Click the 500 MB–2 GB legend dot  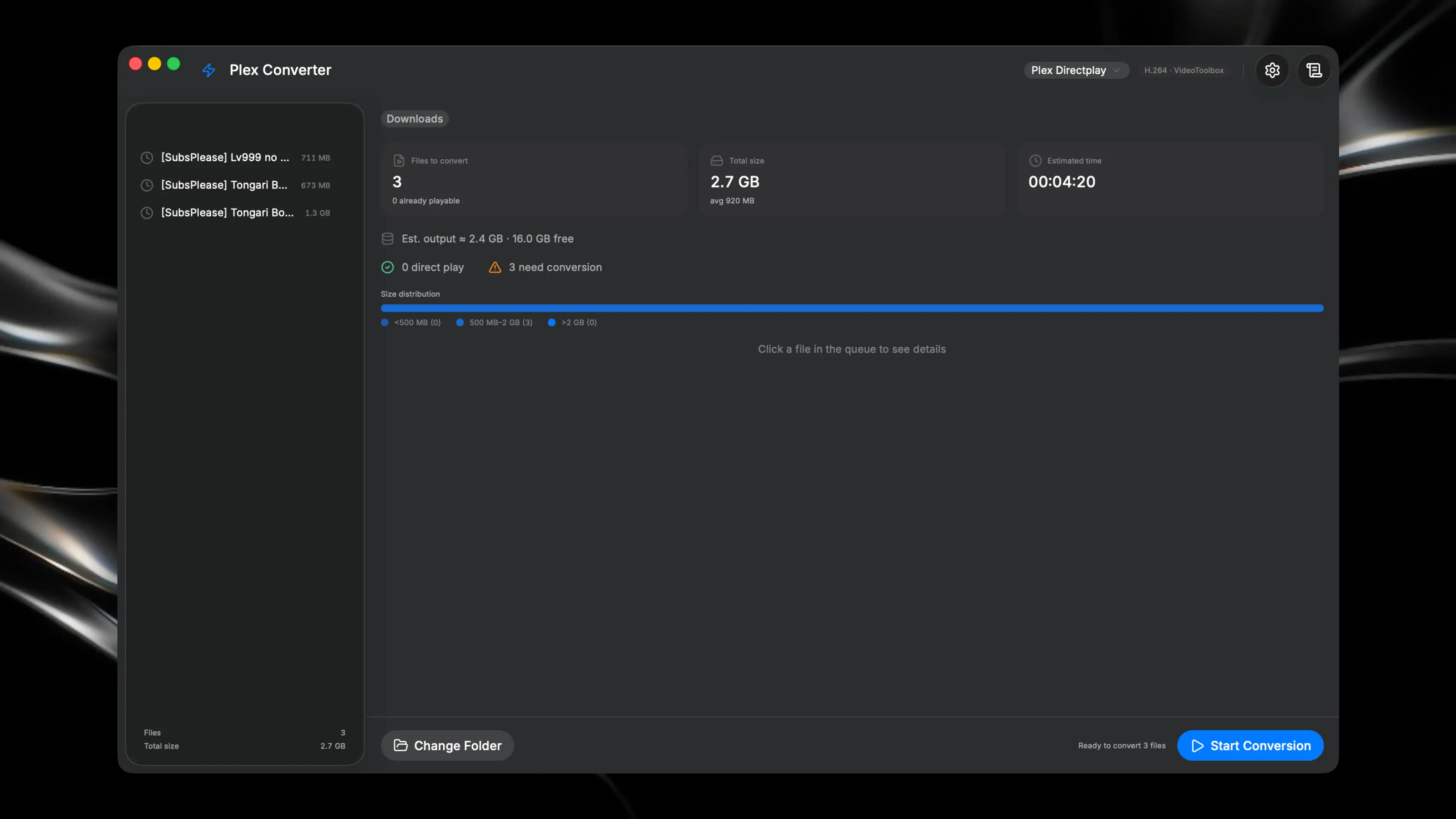point(460,322)
